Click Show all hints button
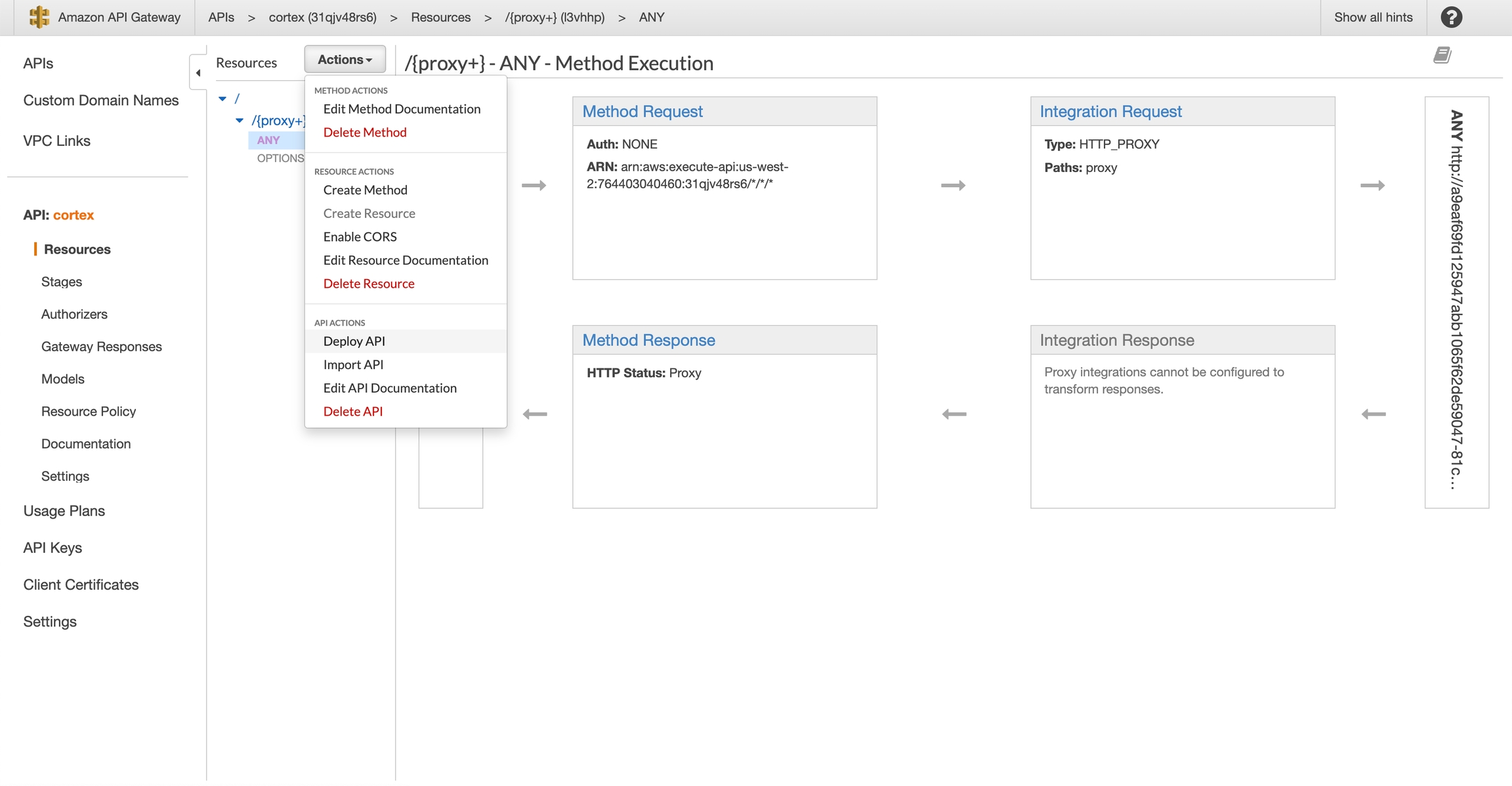 click(x=1373, y=17)
